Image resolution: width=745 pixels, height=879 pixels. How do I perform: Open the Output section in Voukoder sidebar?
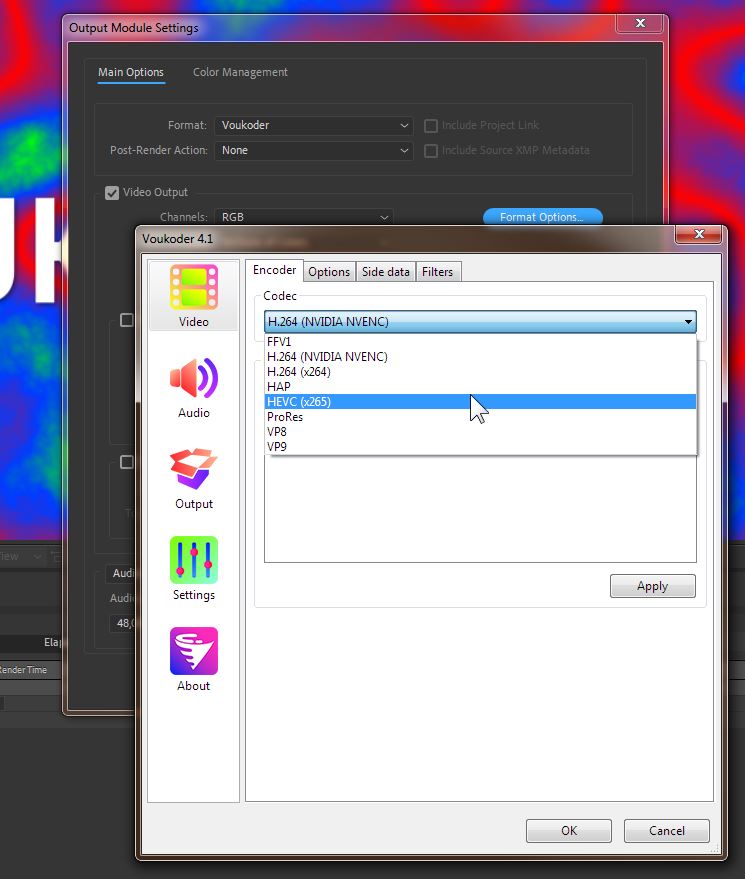pos(193,479)
